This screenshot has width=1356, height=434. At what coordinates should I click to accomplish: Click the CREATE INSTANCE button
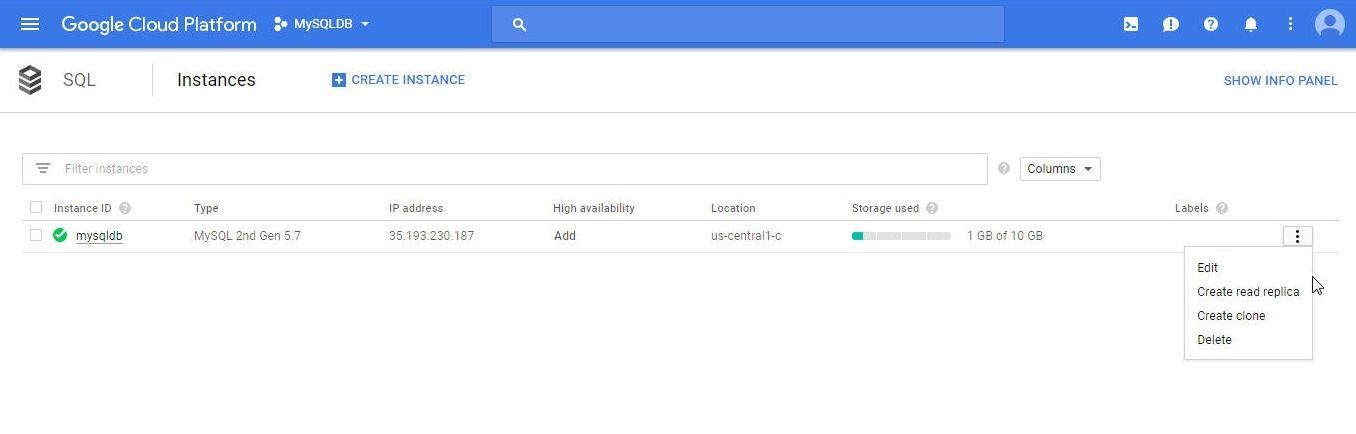tap(398, 80)
